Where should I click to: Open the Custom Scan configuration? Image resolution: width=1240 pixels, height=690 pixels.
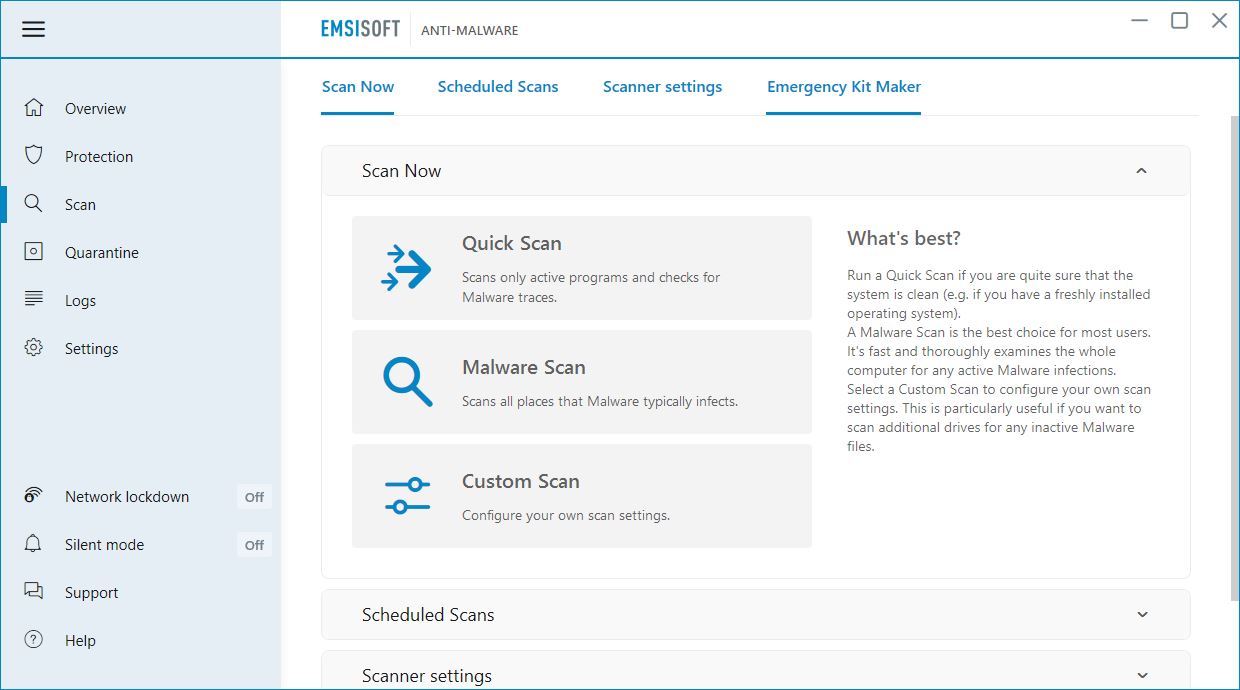tap(582, 496)
